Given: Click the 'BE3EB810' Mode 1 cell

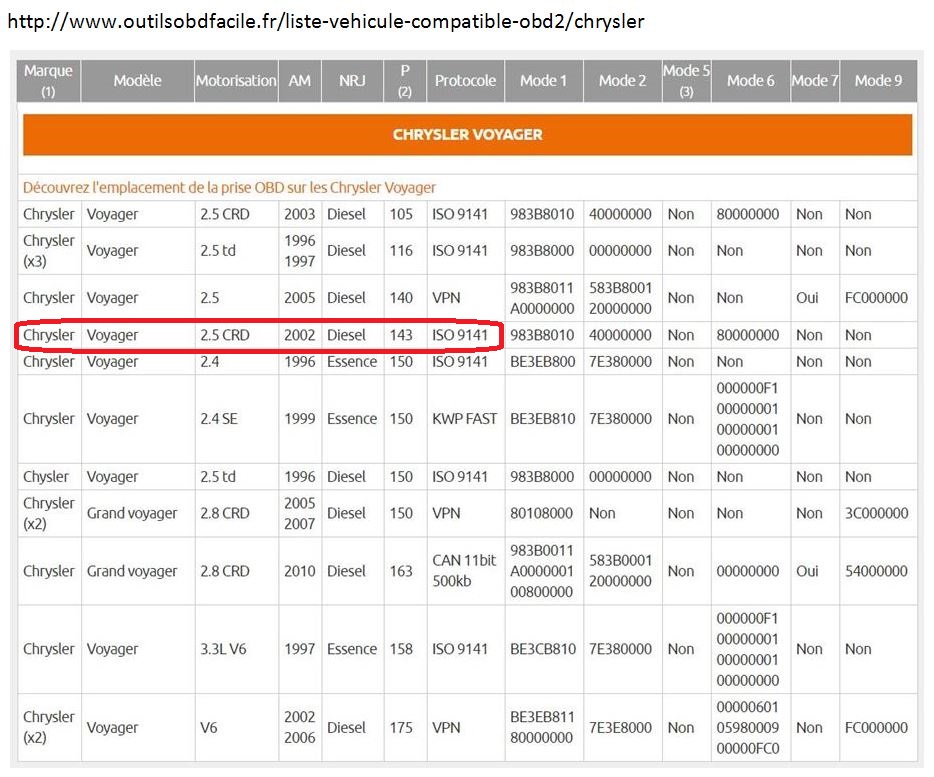Looking at the screenshot, I should coord(543,419).
